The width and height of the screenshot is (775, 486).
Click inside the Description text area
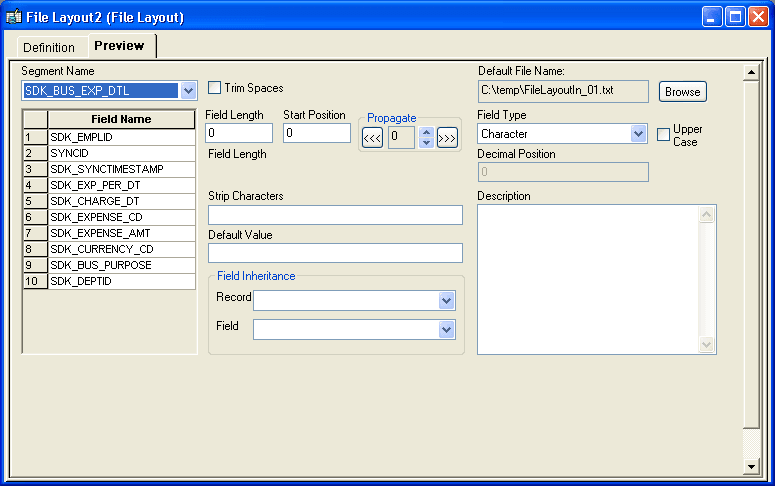click(x=588, y=280)
